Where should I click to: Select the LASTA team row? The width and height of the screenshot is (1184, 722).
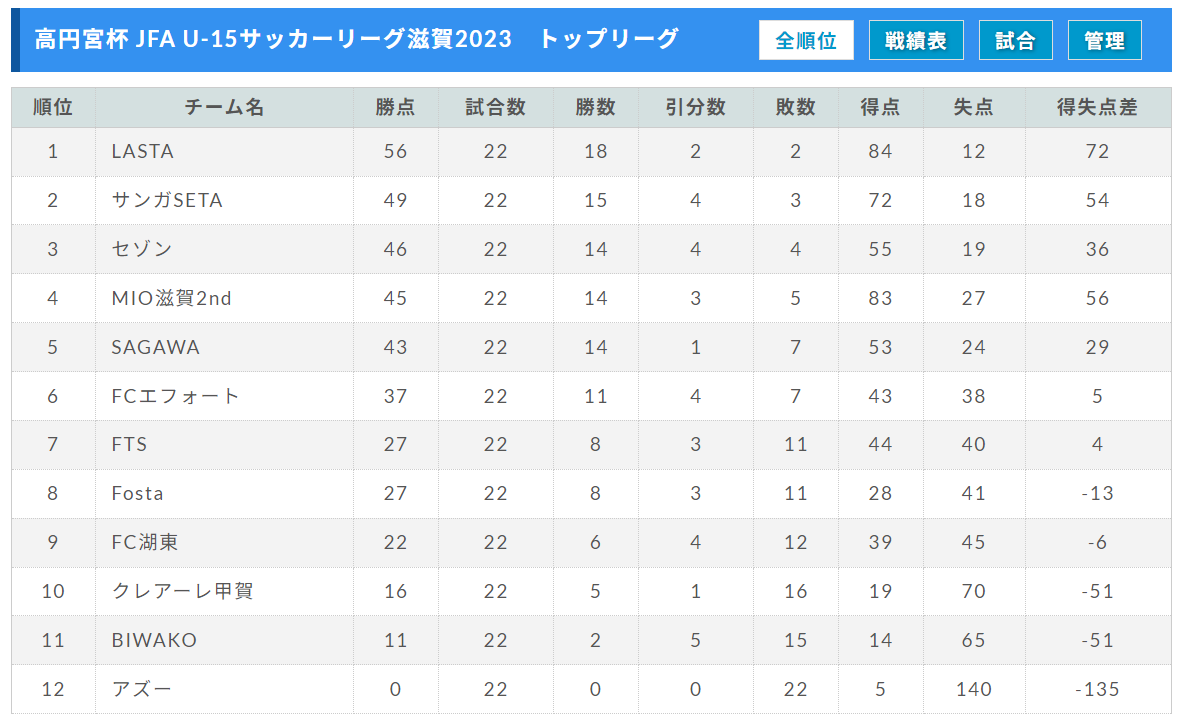pos(591,152)
